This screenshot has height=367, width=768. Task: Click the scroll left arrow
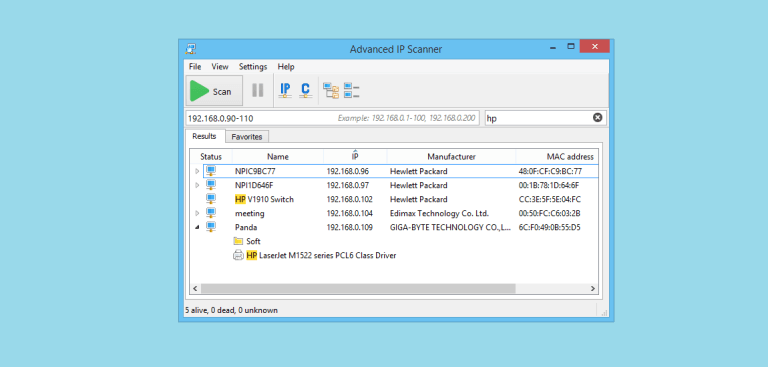coord(195,289)
